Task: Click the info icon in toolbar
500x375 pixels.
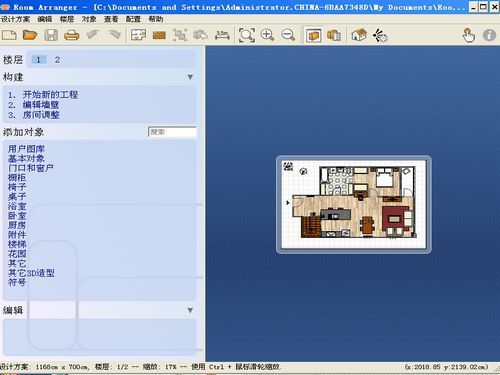Action: (x=489, y=35)
